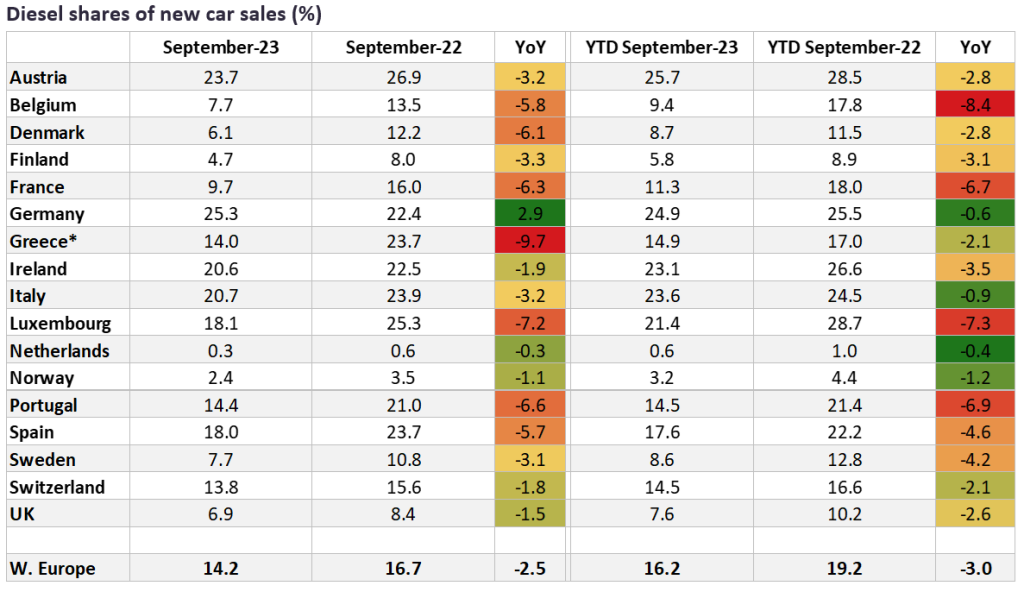Select Norway's September-23 value 2.4

[x=220, y=378]
